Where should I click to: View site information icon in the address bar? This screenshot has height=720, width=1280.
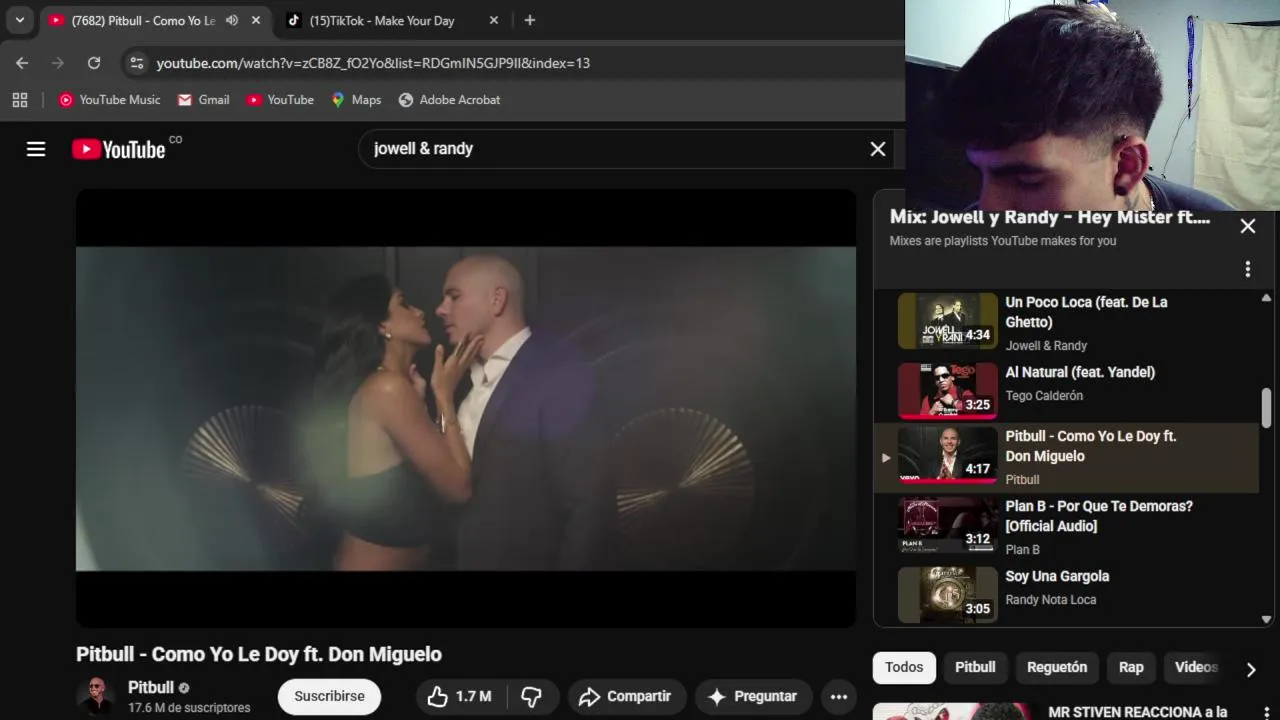pyautogui.click(x=137, y=63)
